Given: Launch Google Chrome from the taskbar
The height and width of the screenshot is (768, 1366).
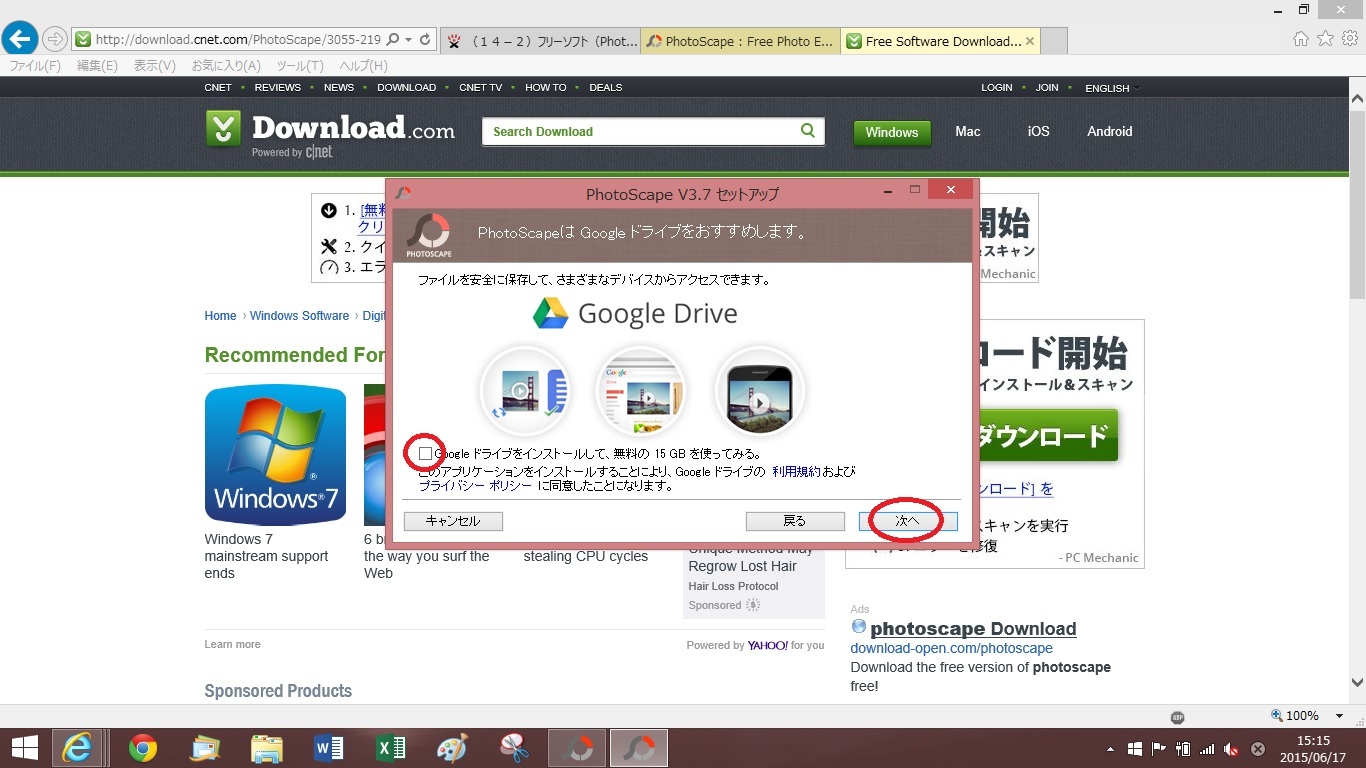Looking at the screenshot, I should 143,748.
